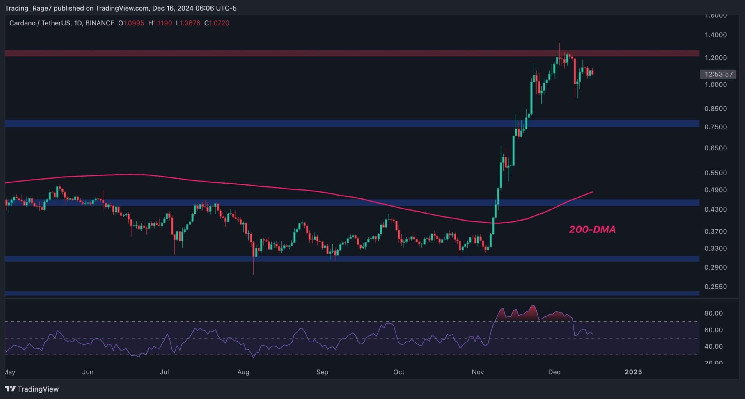
Task: Click the Aug label on time axis
Action: pos(243,372)
